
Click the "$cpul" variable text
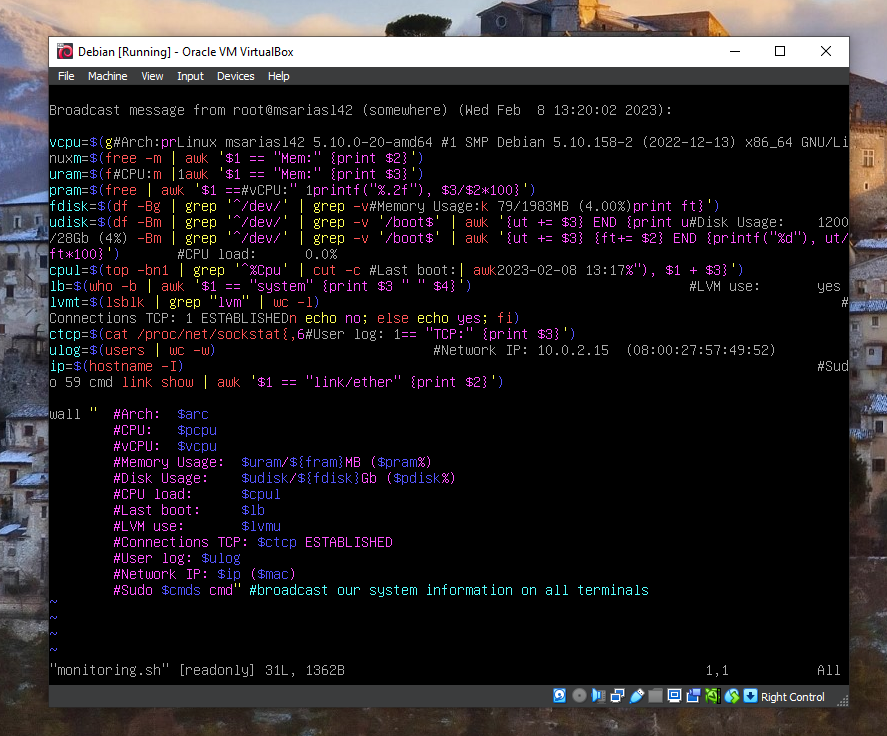click(x=261, y=494)
